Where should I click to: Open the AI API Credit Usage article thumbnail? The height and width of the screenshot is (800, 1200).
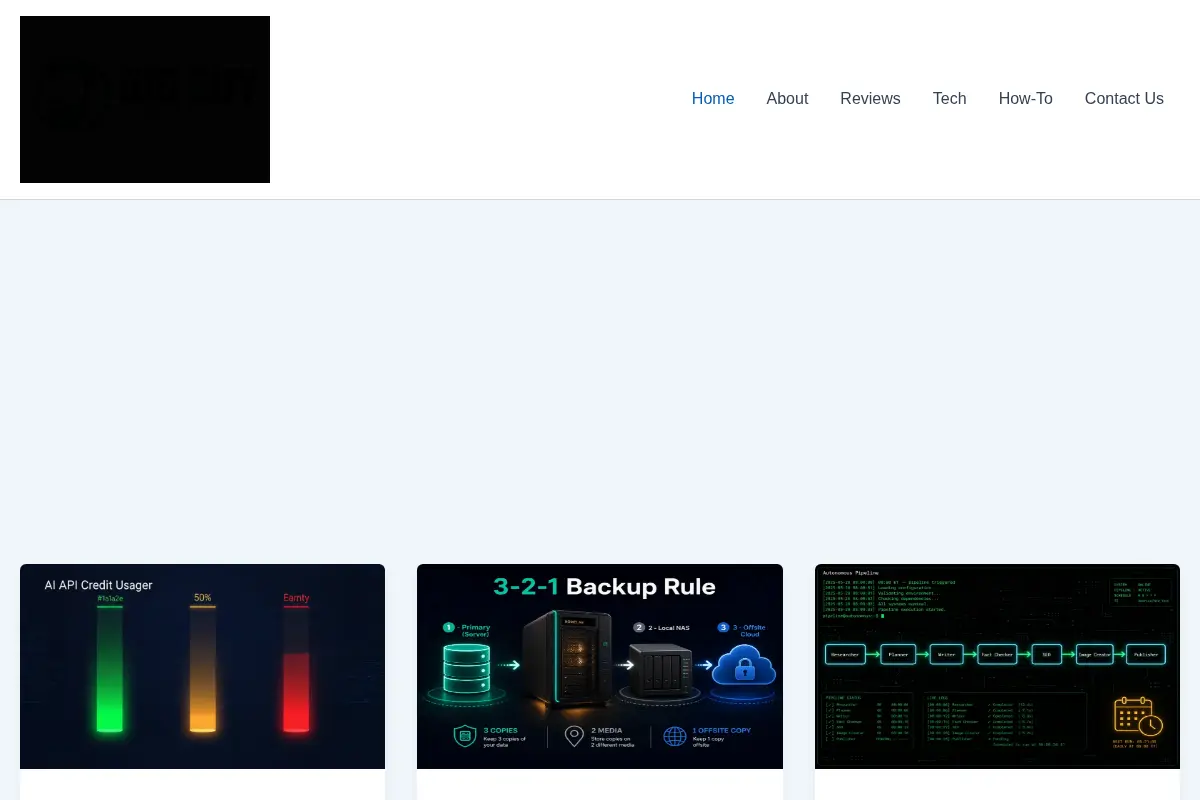(202, 666)
